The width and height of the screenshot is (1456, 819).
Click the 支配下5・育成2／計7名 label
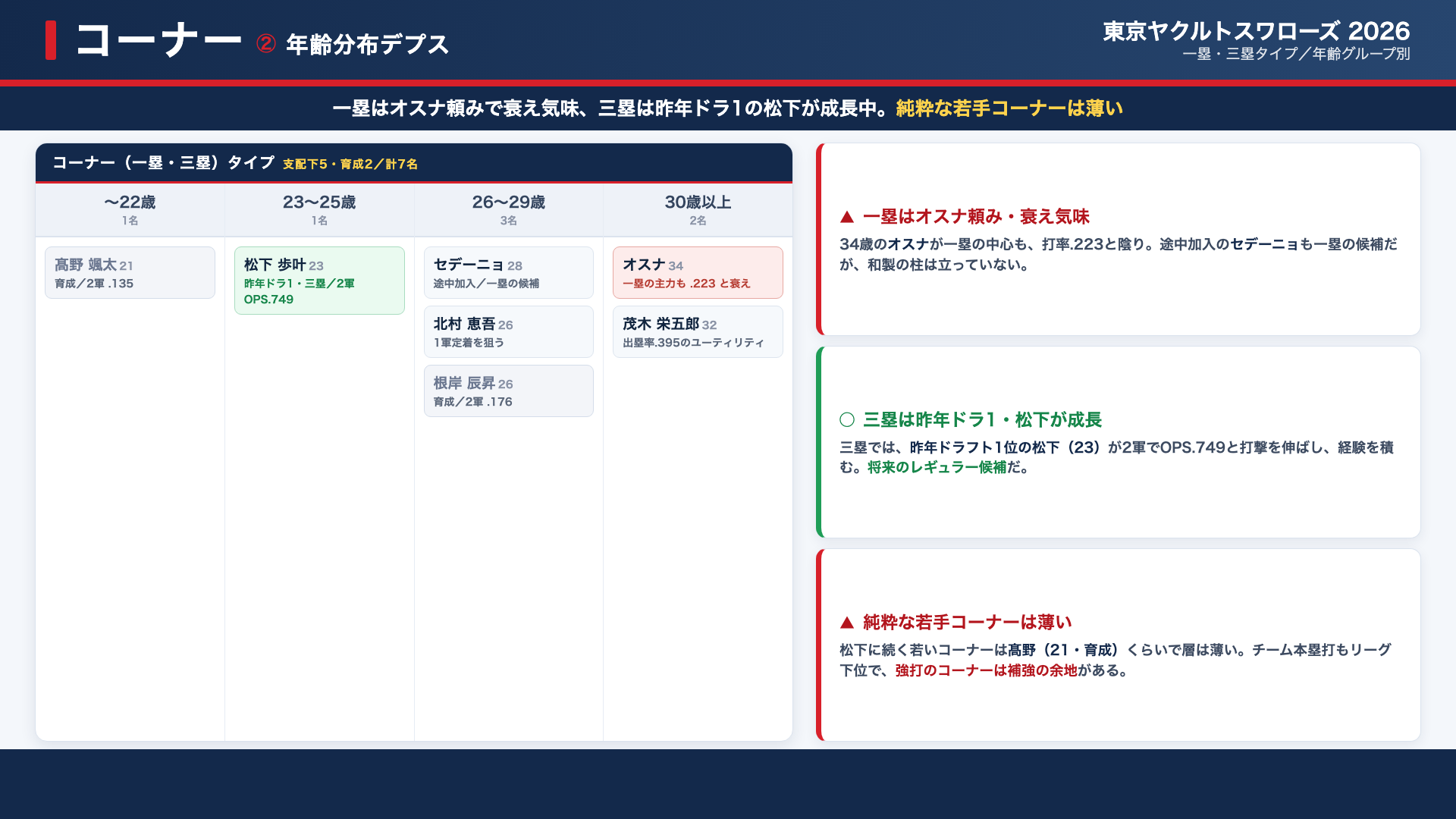coord(350,165)
